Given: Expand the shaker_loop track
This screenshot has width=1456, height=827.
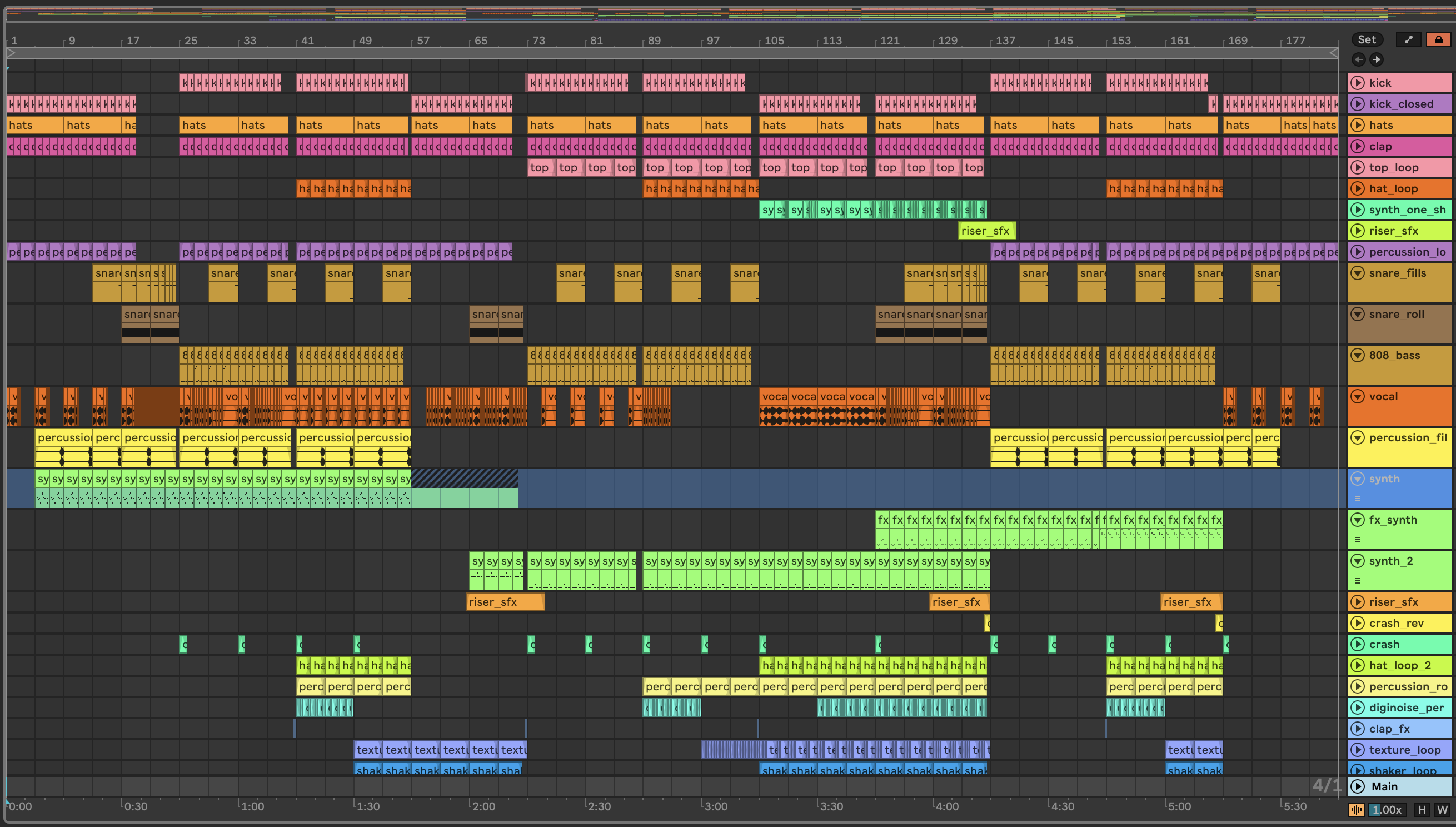Looking at the screenshot, I should pos(1357,770).
